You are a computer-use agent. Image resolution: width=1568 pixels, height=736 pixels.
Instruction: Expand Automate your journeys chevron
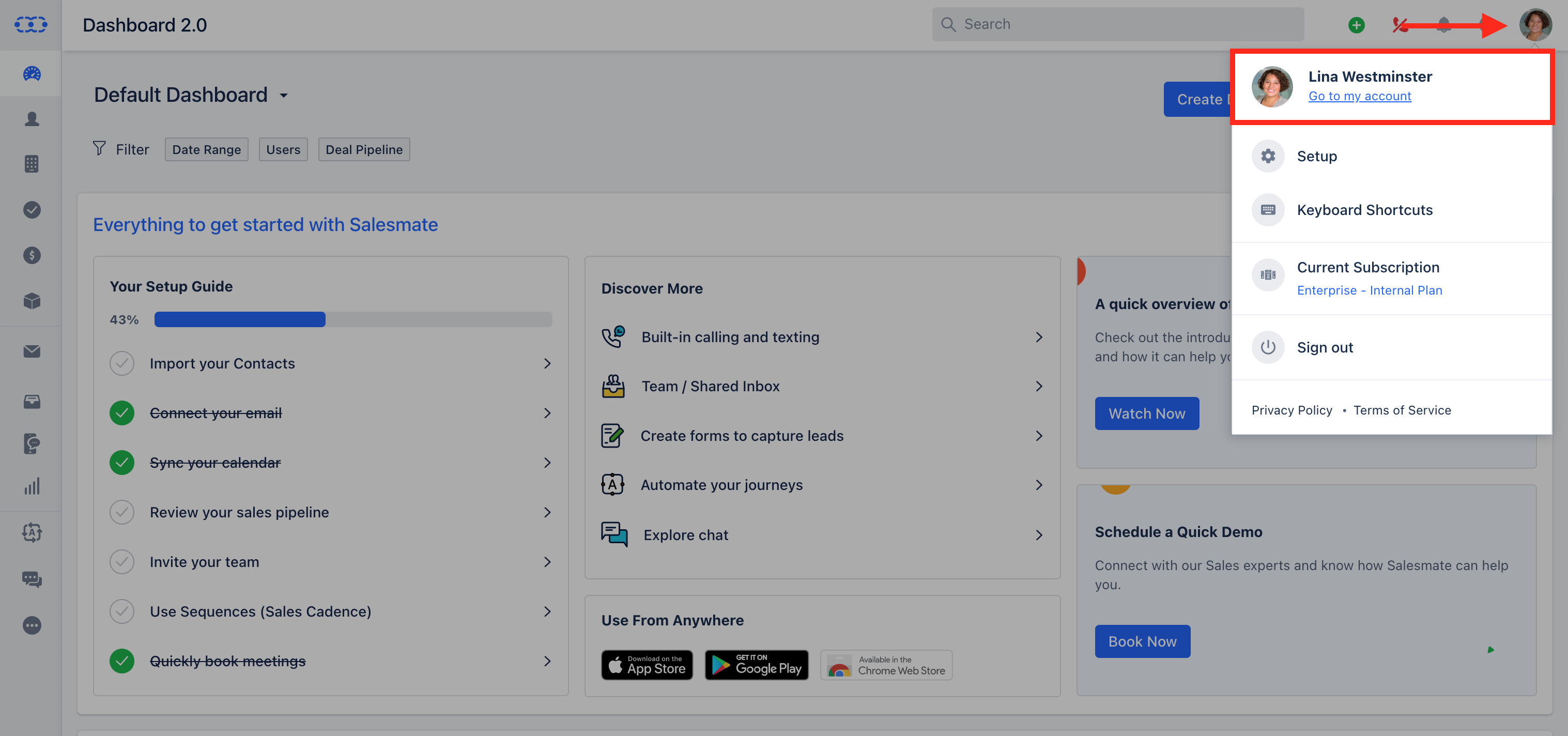click(x=1039, y=485)
